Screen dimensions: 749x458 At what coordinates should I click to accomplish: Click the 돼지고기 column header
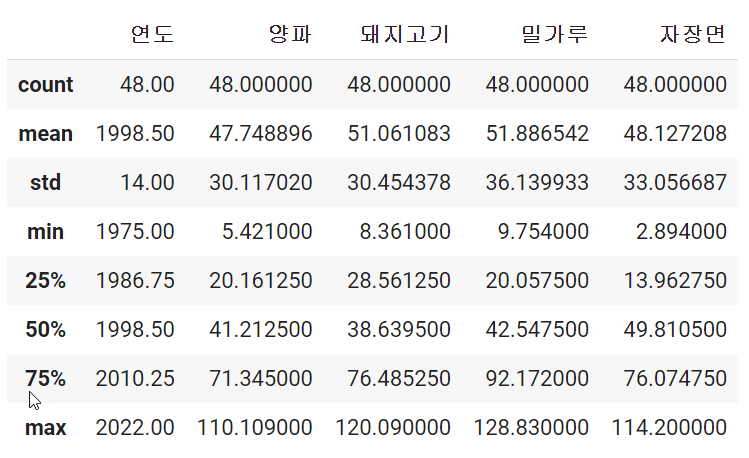(405, 34)
